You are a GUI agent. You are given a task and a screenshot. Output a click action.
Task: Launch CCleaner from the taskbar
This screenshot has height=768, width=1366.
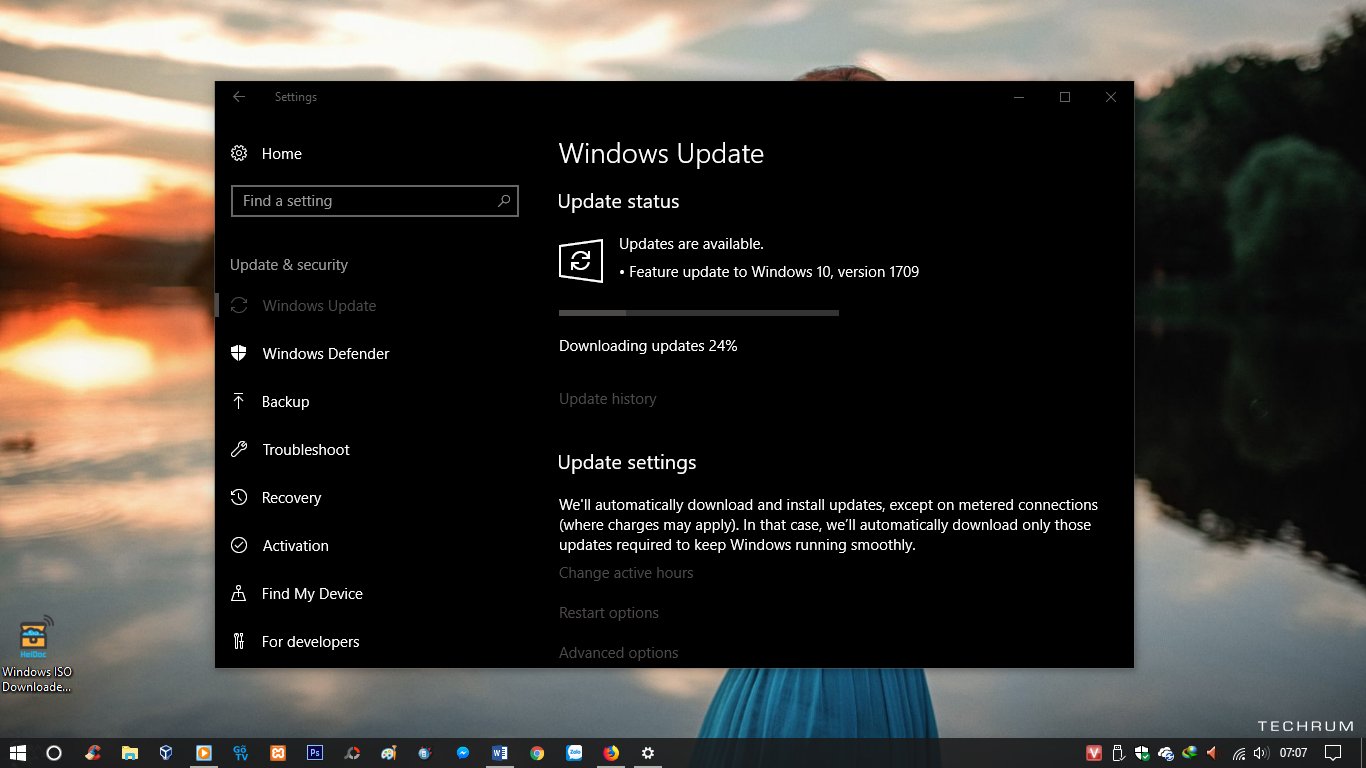pos(92,753)
